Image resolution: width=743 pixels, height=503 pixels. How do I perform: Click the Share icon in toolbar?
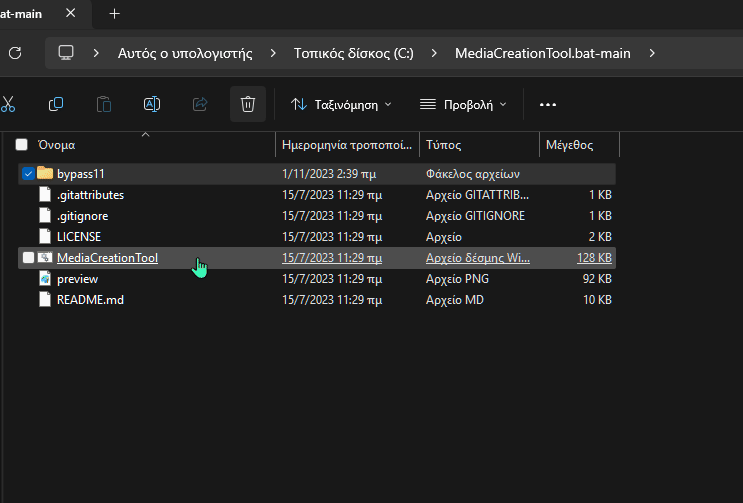coord(200,104)
